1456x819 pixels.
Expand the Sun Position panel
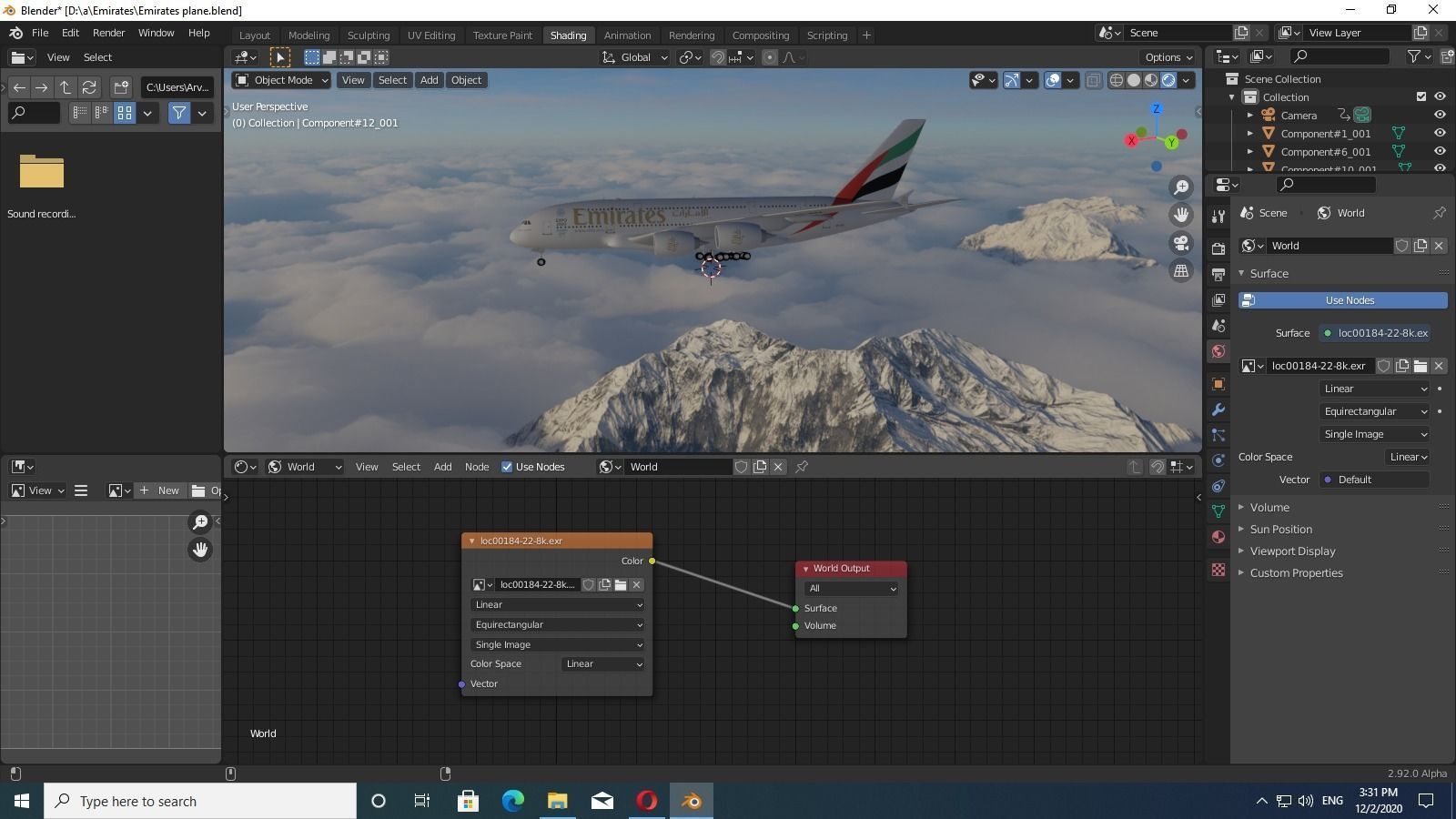coord(1280,529)
